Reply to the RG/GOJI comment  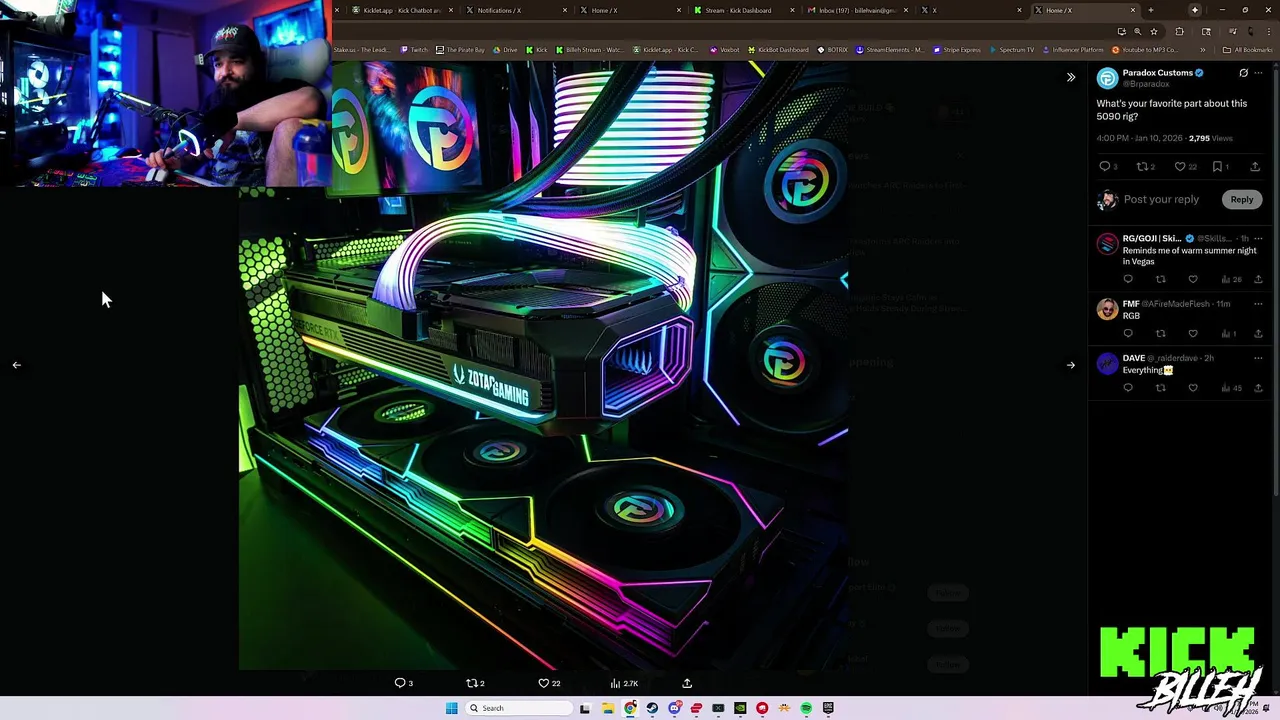click(1128, 279)
